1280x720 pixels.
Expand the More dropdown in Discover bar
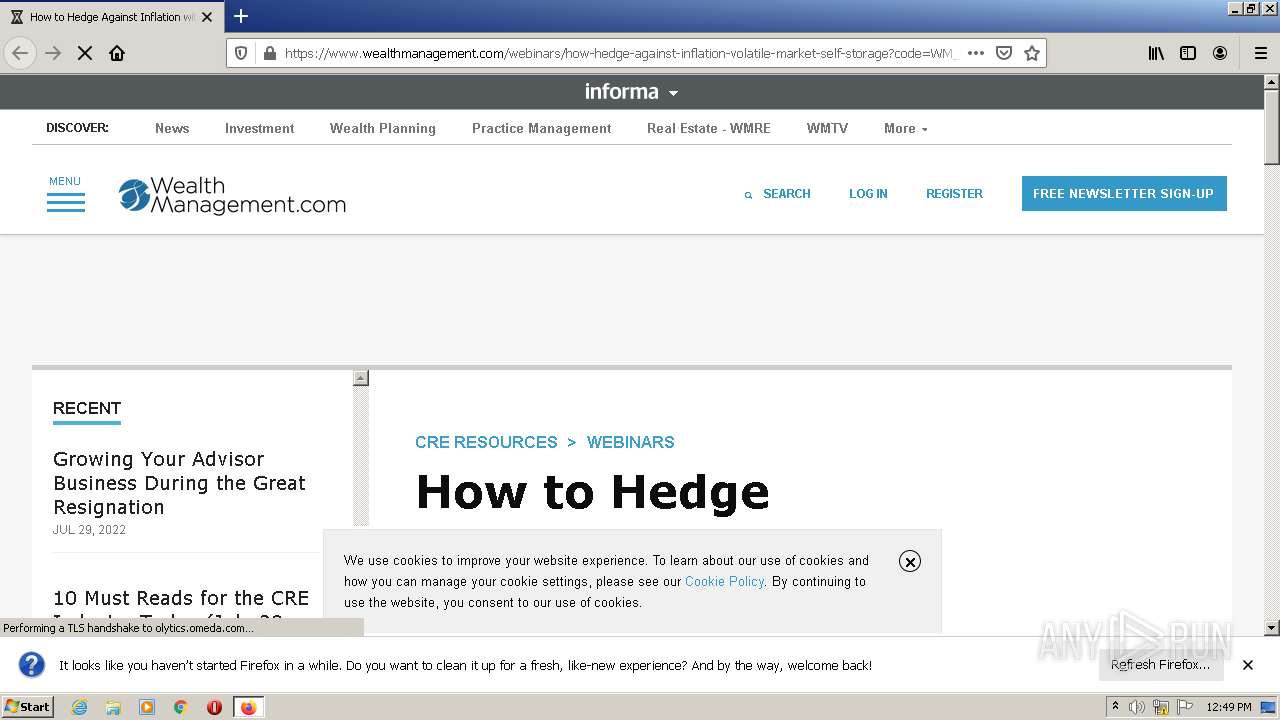[905, 128]
